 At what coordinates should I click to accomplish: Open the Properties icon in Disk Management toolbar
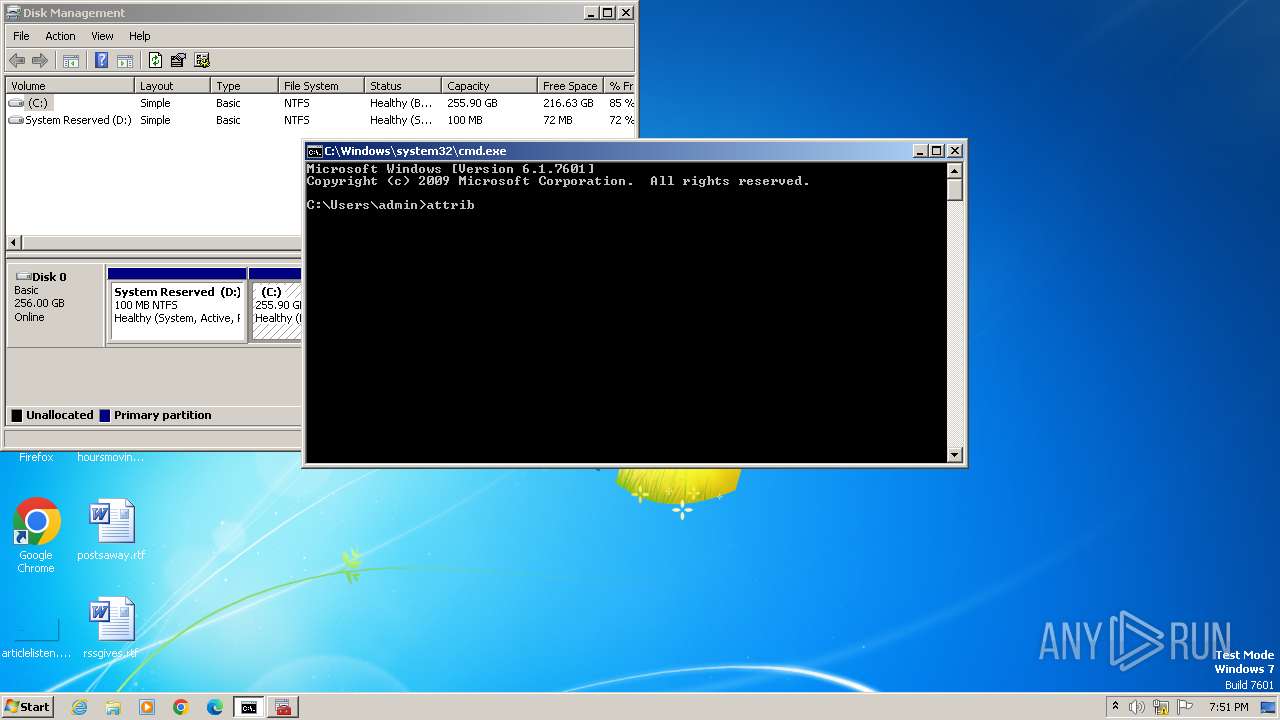[178, 60]
